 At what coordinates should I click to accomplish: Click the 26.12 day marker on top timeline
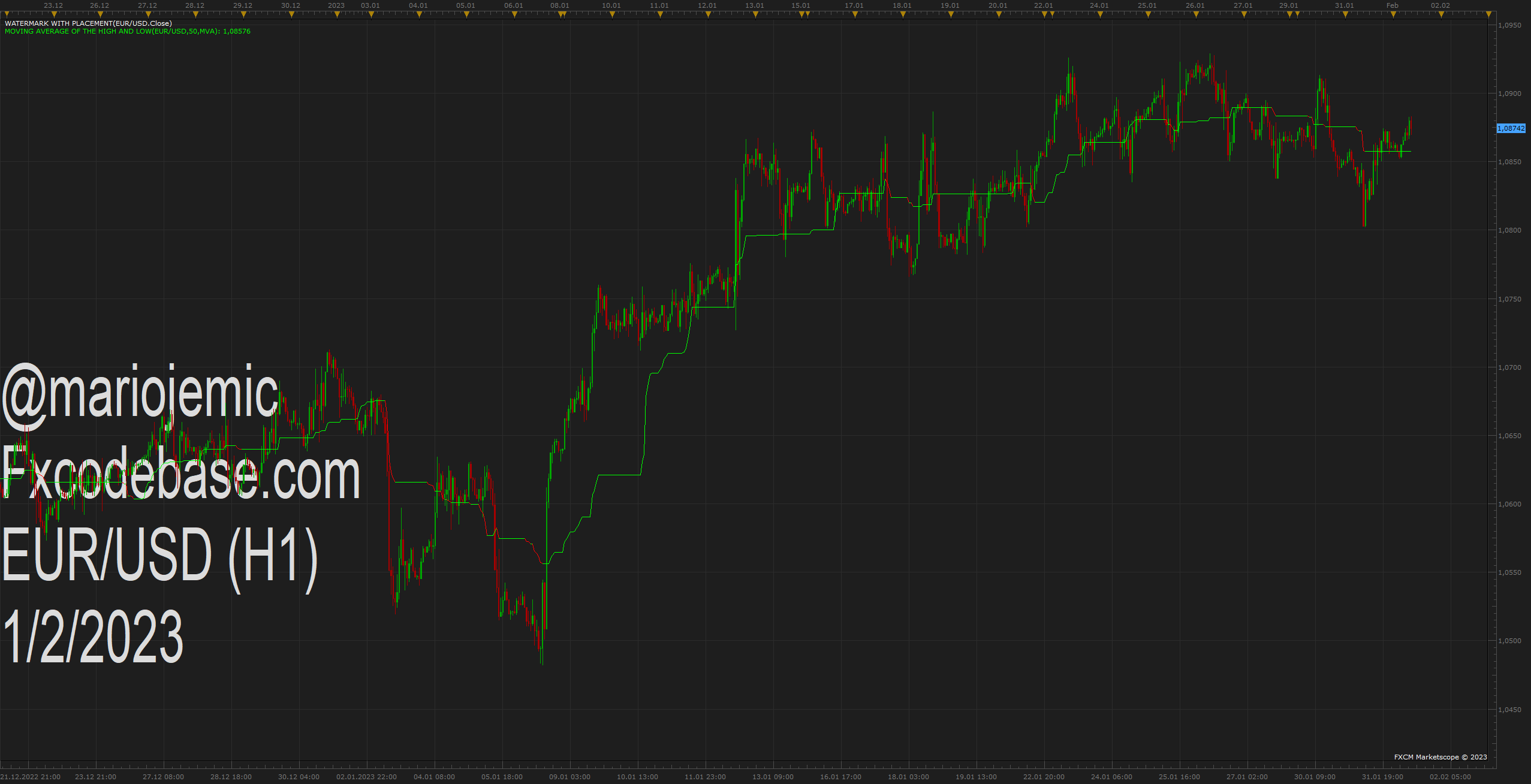[100, 5]
